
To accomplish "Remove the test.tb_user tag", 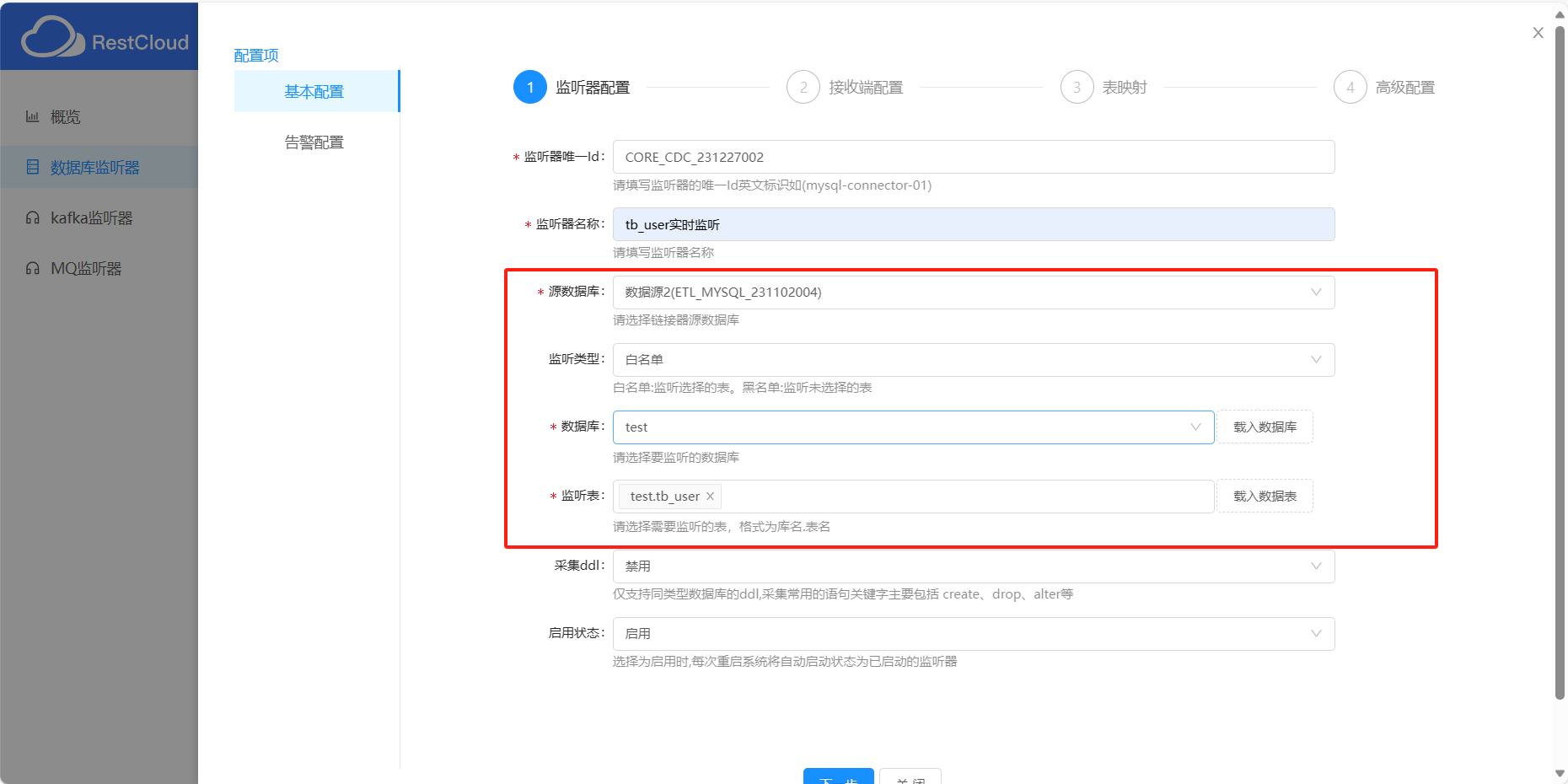I will 710,496.
